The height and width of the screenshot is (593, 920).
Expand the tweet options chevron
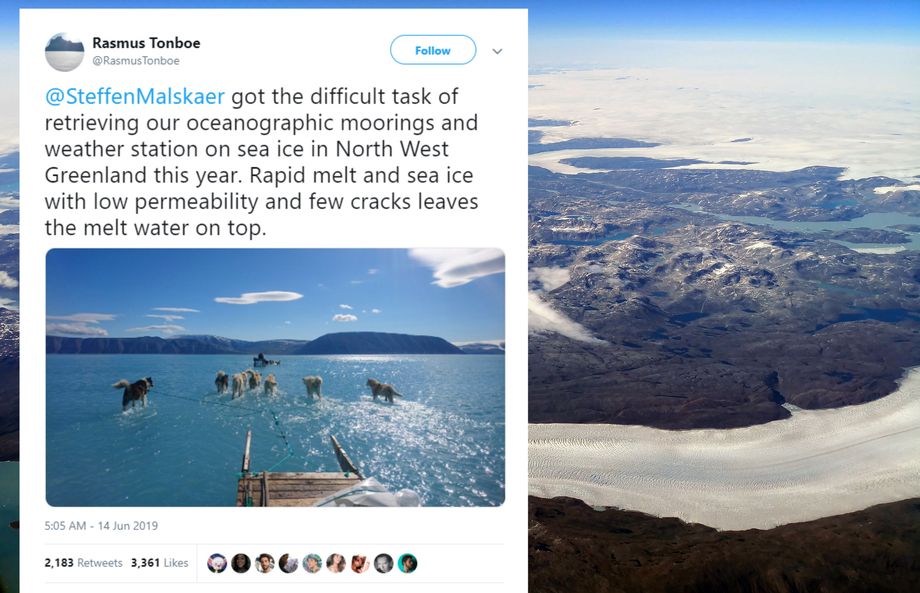[x=497, y=51]
